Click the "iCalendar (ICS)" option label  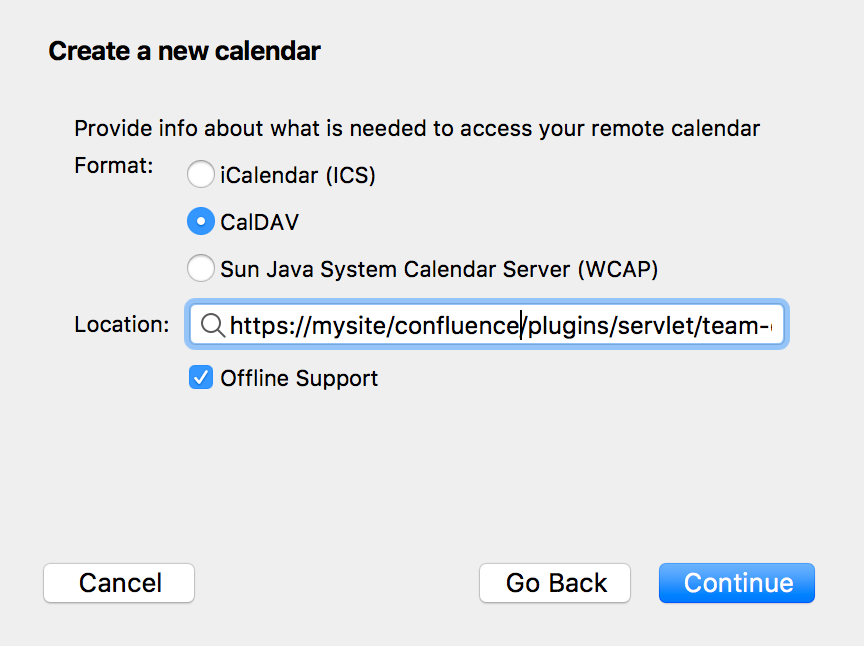click(x=297, y=176)
